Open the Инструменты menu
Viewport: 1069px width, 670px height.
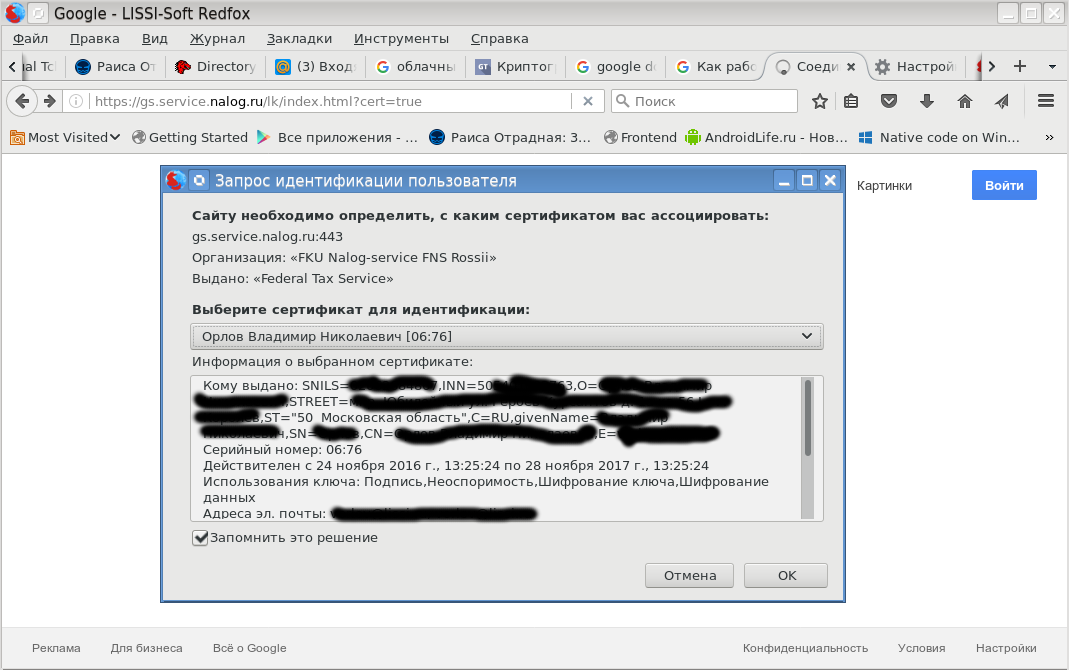click(x=401, y=38)
